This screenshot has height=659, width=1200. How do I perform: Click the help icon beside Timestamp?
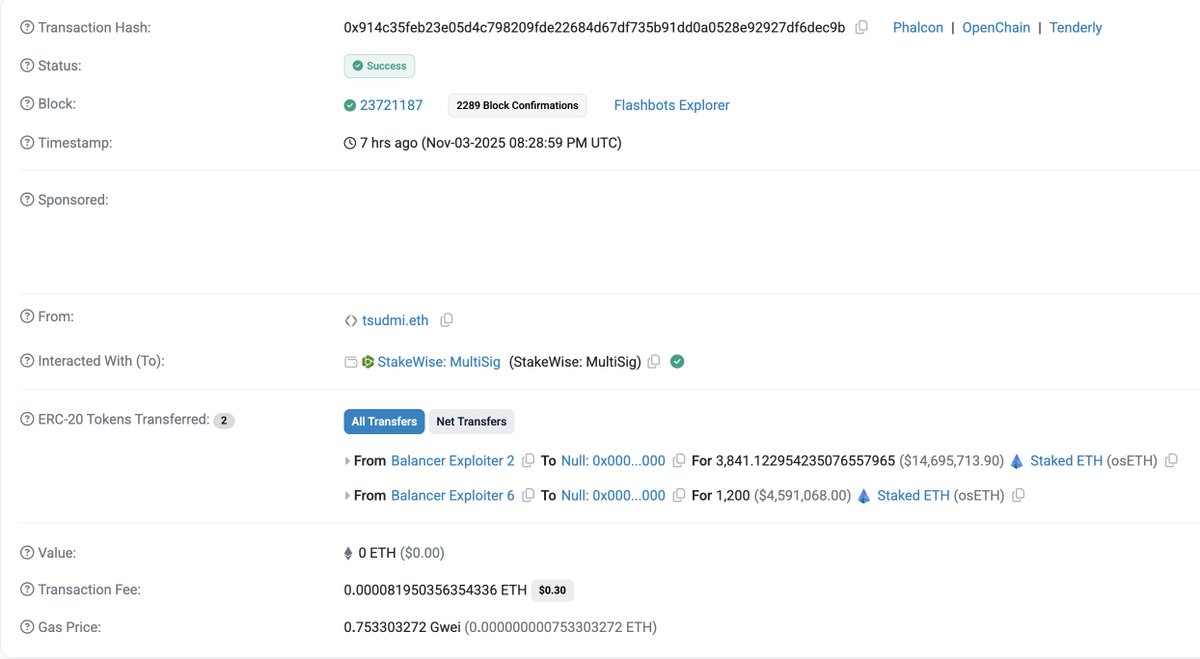pyautogui.click(x=27, y=143)
